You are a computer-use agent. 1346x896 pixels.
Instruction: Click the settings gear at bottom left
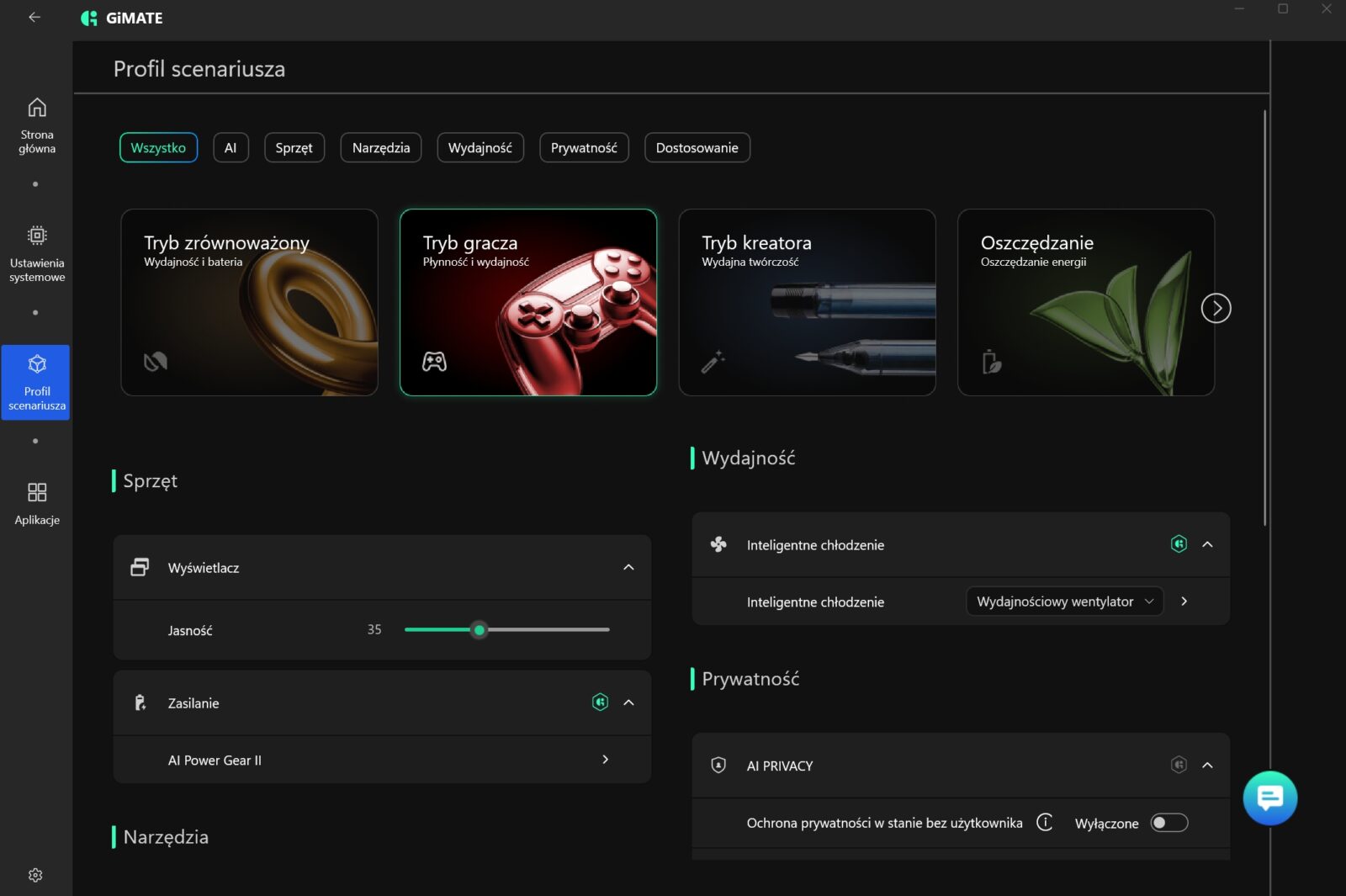click(35, 875)
